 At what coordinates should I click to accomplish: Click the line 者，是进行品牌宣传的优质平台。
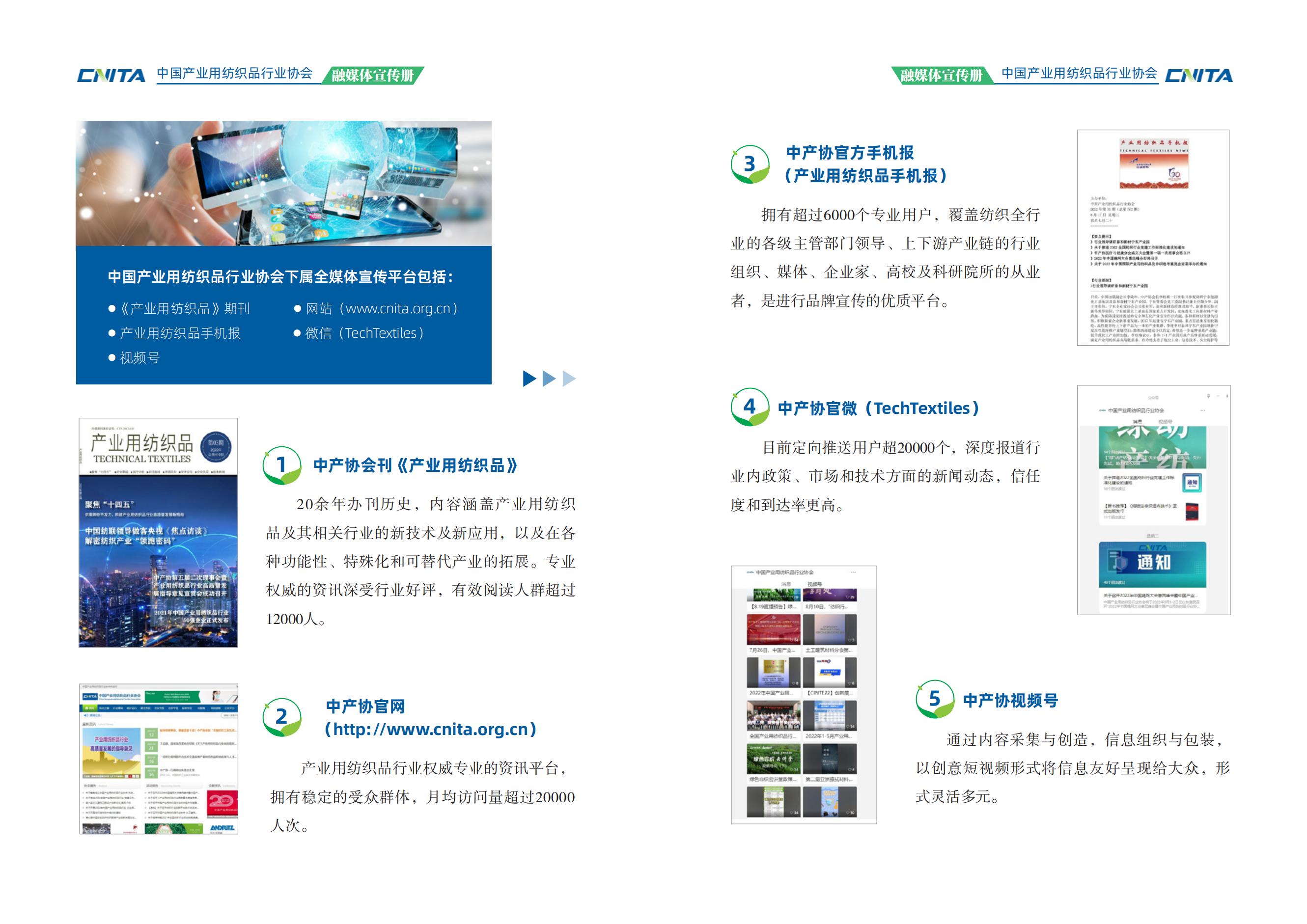pos(840,301)
